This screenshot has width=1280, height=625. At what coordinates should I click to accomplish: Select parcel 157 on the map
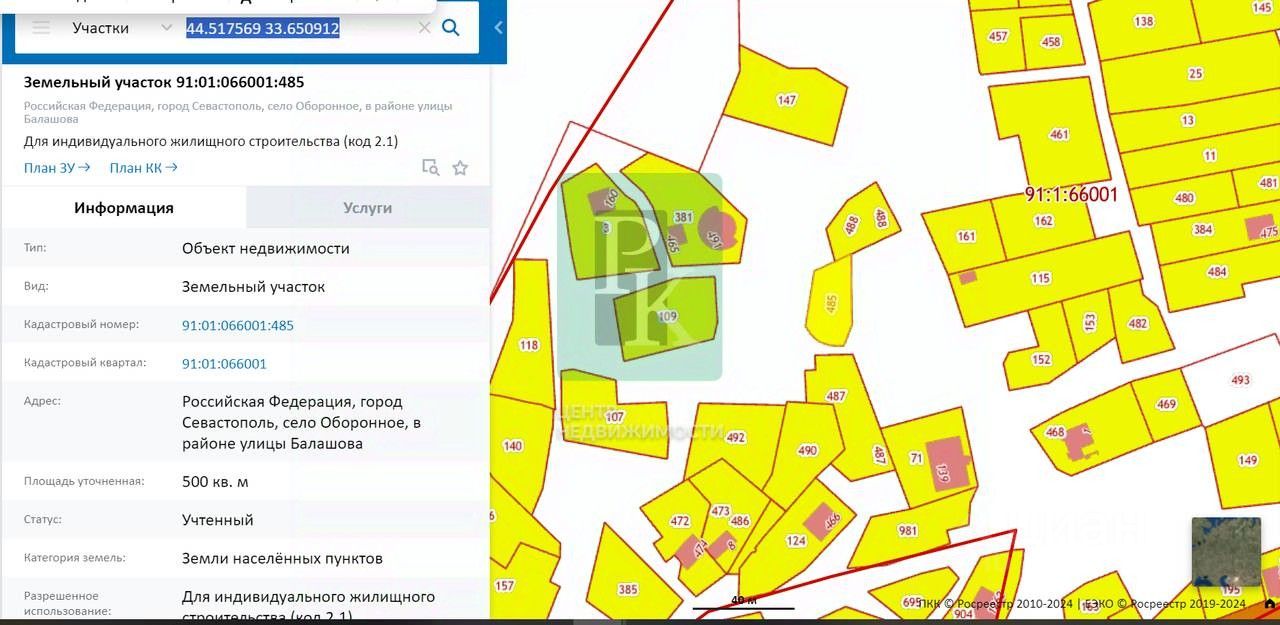[x=504, y=586]
